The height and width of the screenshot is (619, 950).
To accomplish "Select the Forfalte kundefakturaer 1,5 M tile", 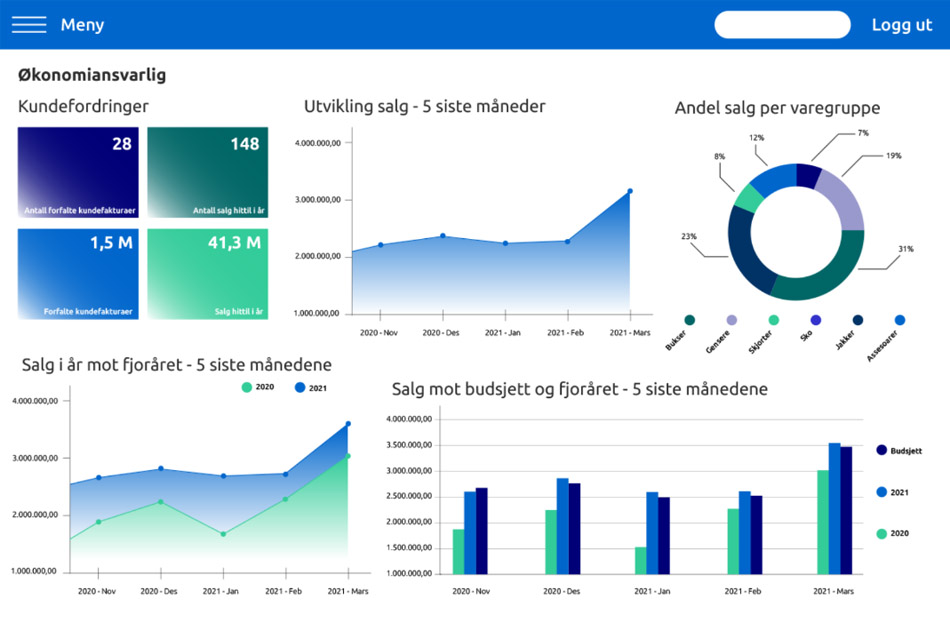I will [78, 274].
